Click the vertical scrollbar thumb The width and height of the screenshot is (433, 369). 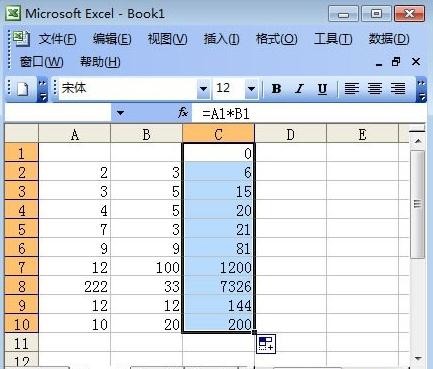pyautogui.click(x=417, y=204)
